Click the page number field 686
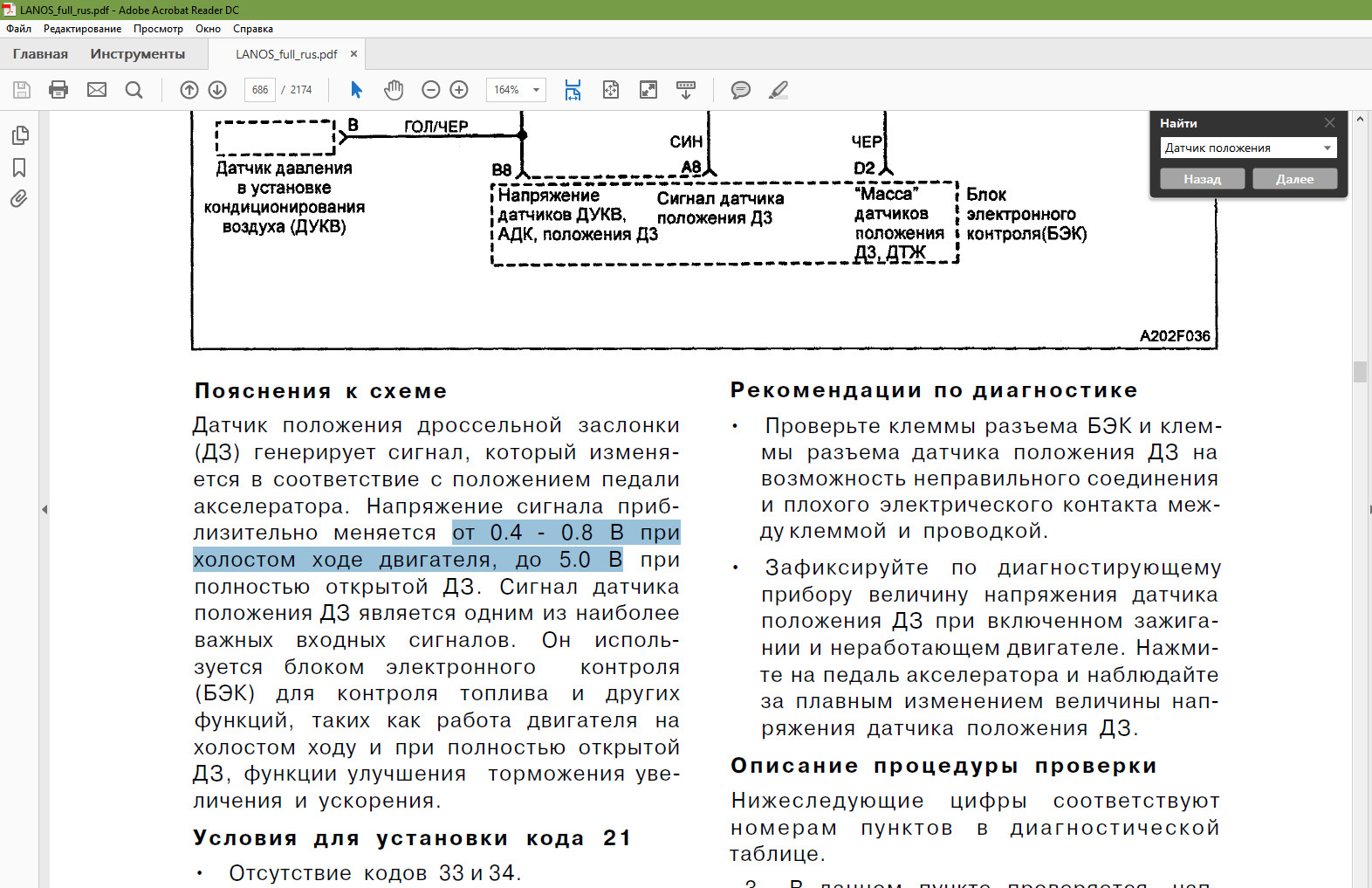 click(260, 90)
